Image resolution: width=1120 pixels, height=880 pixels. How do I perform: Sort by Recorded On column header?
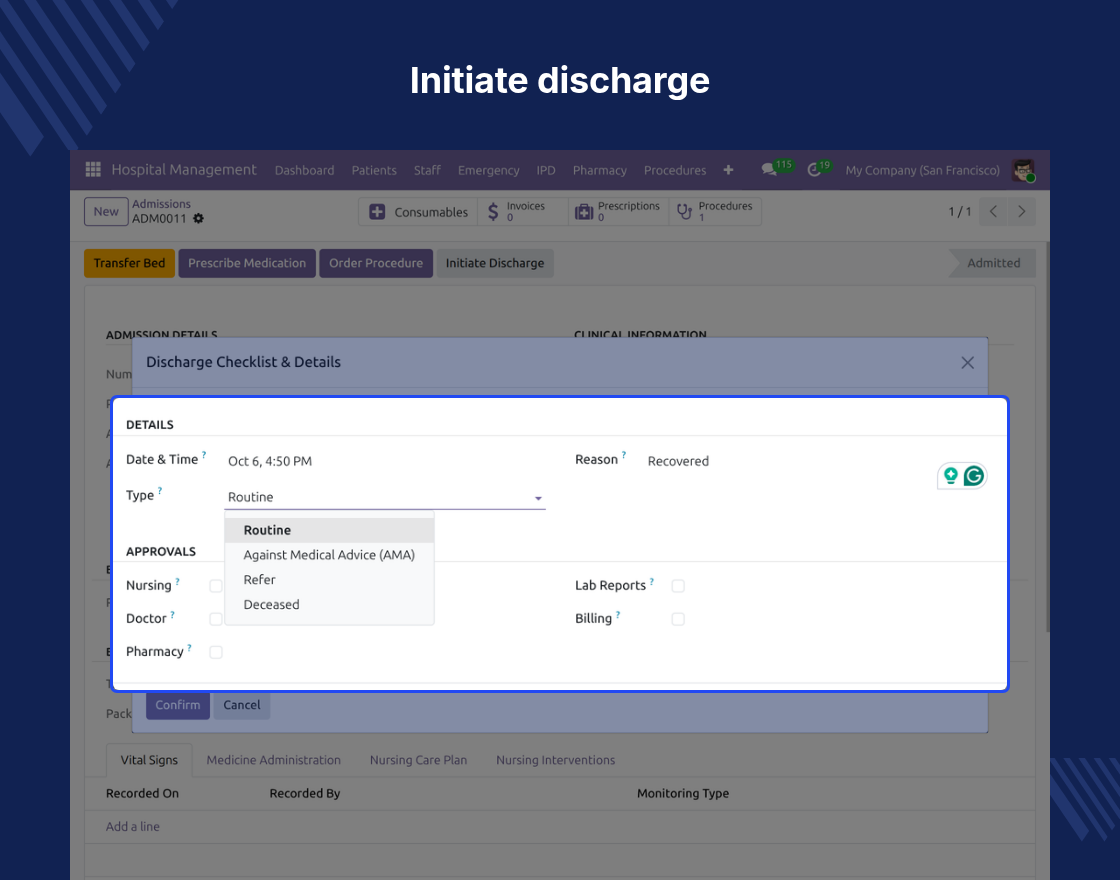click(142, 794)
